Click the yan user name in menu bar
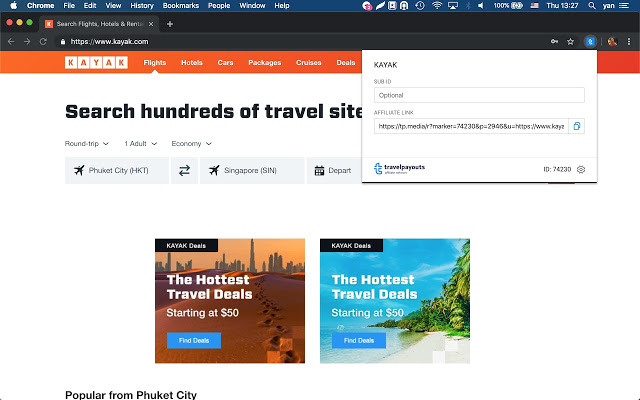Viewport: 640px width, 400px height. point(608,5)
